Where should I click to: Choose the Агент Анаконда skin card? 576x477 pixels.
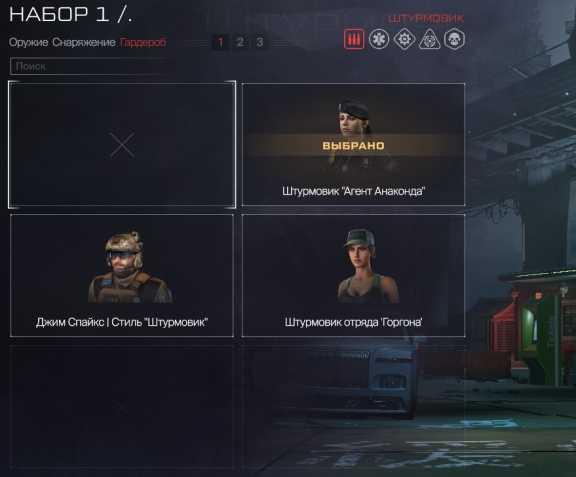(x=353, y=144)
